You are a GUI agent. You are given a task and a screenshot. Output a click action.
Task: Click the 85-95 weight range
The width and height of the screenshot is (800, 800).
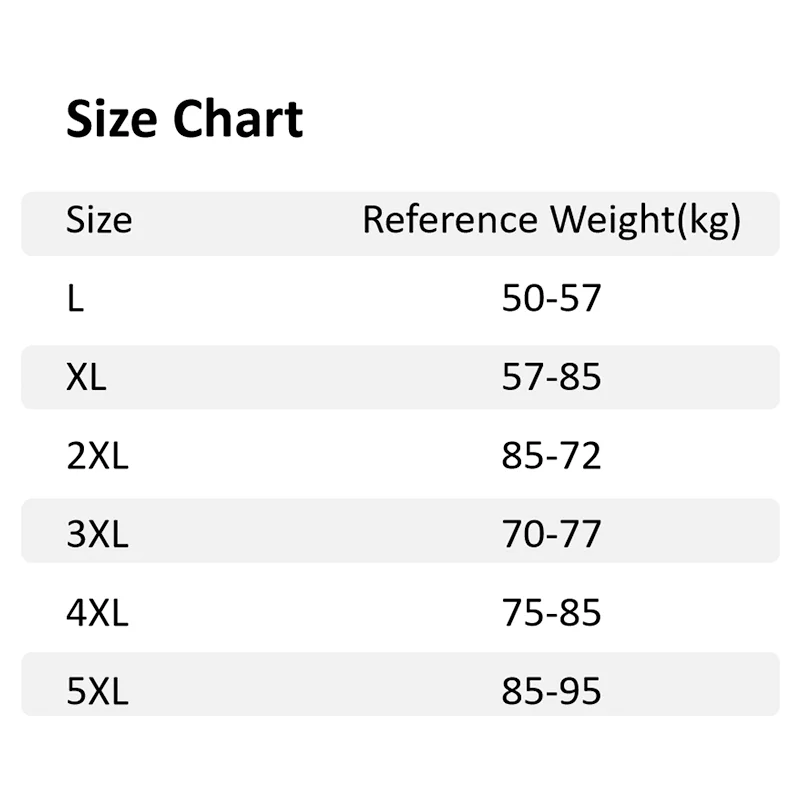tap(551, 691)
